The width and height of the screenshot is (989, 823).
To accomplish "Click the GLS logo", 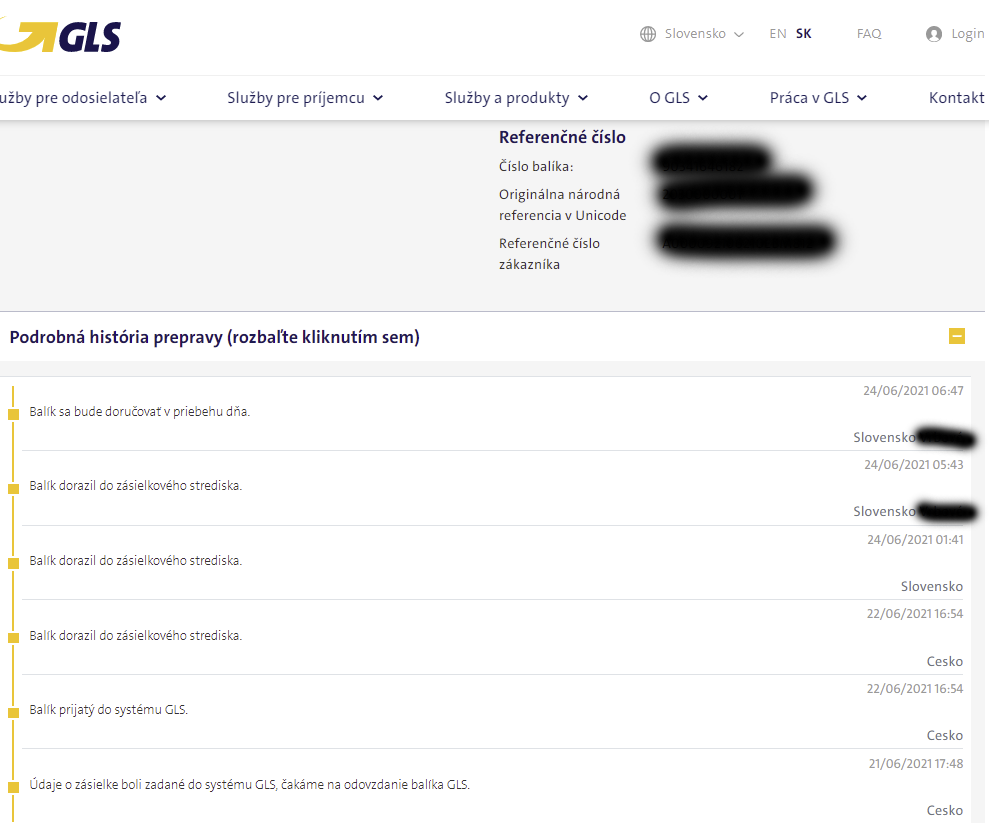I will (62, 37).
